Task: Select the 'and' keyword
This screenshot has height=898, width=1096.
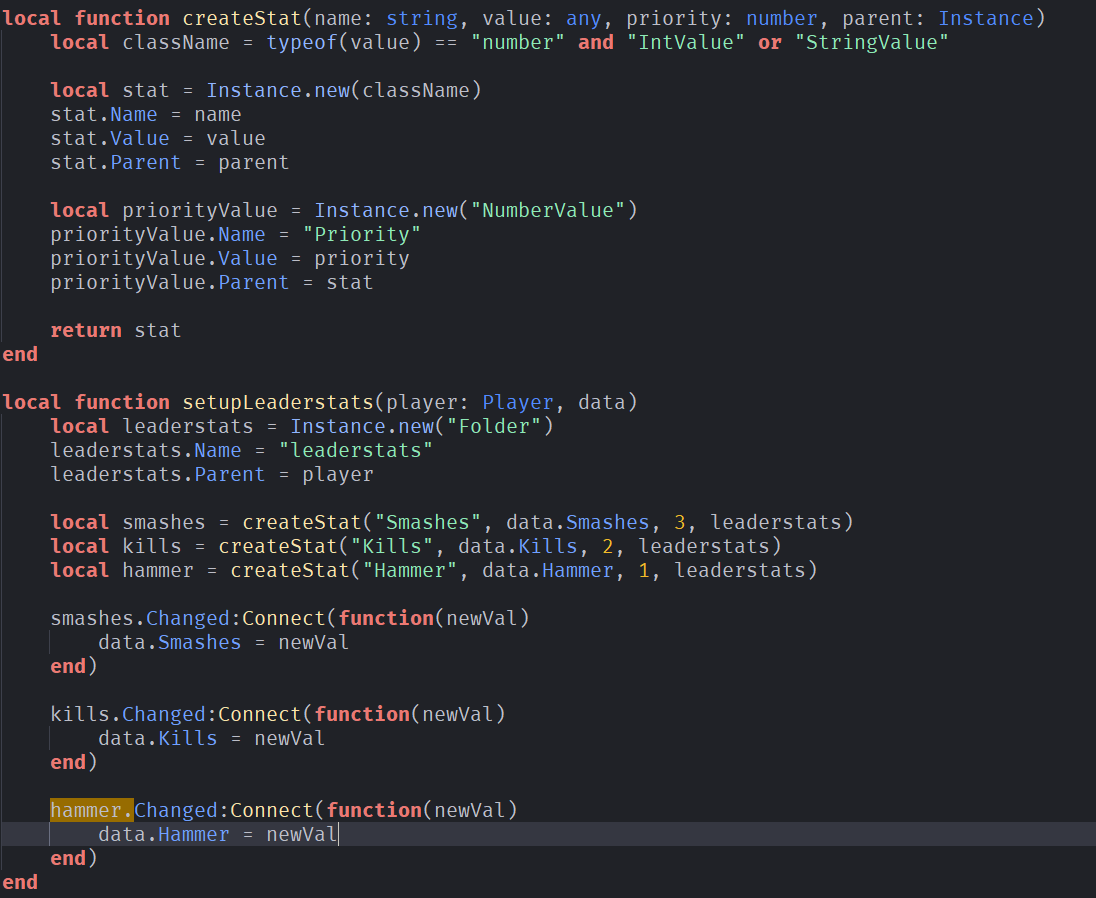Action: (596, 42)
